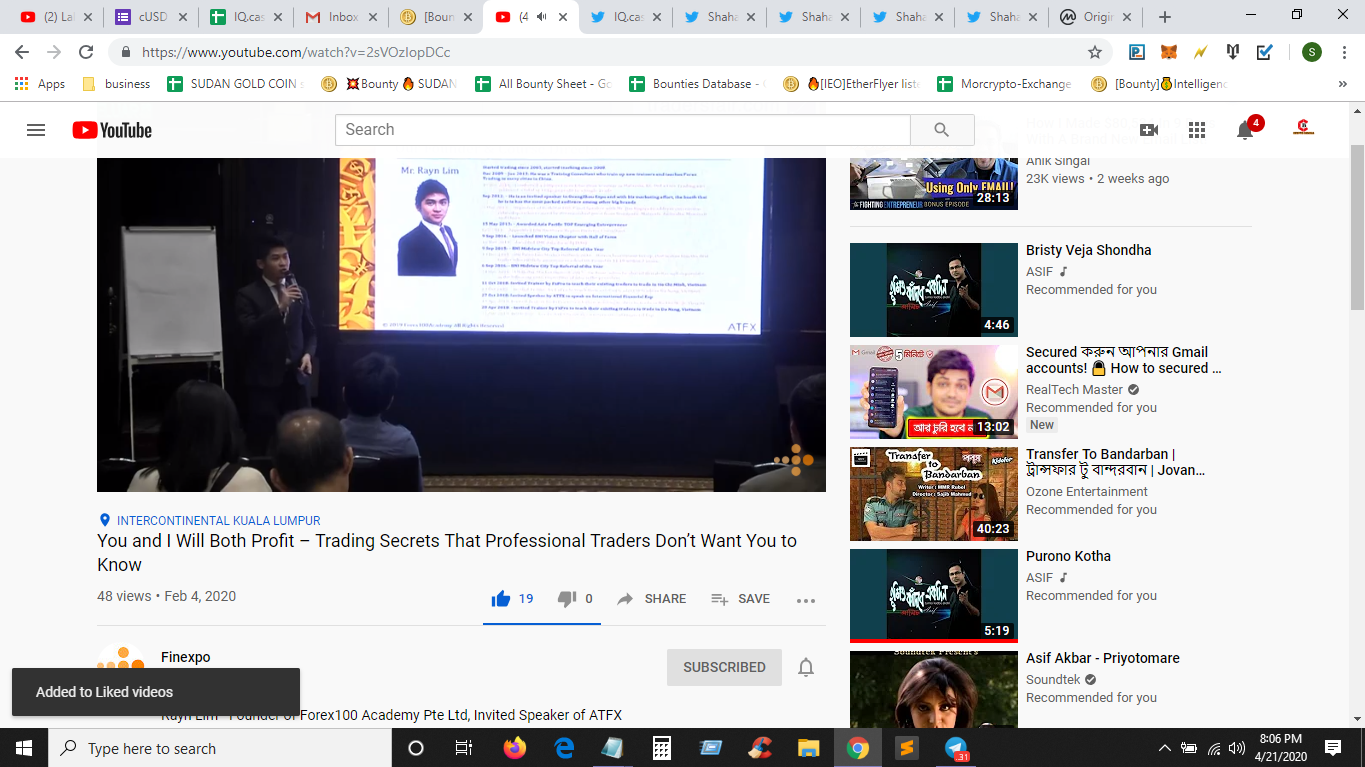Open the MetaMask fox extension
1365x767 pixels.
coord(1168,52)
